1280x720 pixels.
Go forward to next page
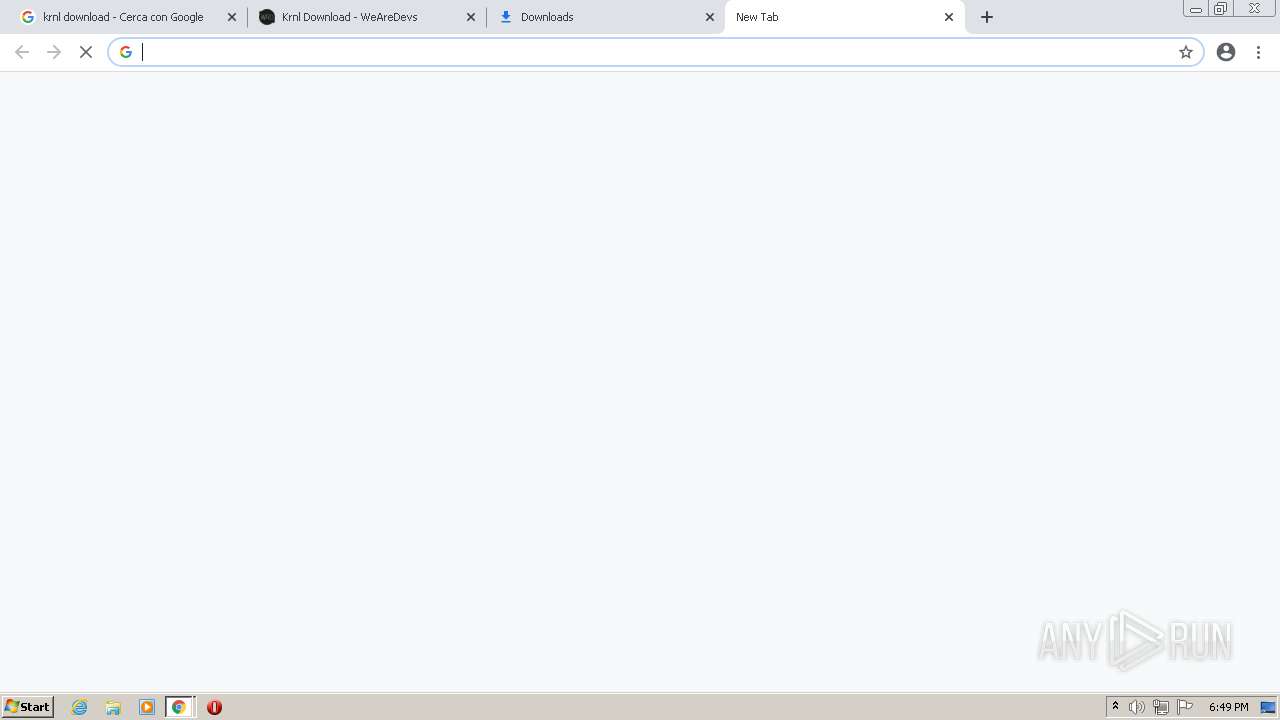[54, 52]
